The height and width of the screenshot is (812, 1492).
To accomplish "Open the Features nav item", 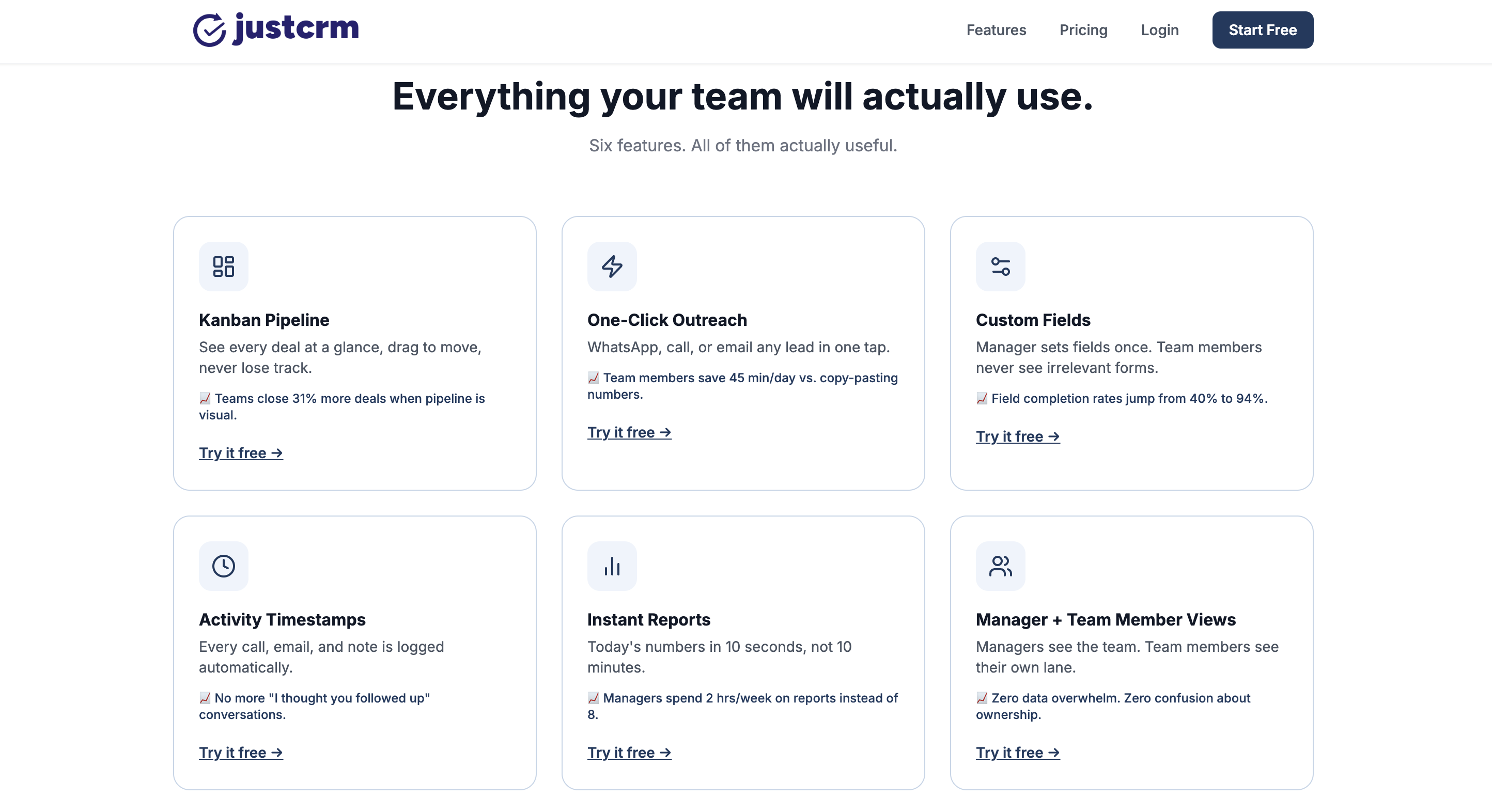I will click(996, 30).
